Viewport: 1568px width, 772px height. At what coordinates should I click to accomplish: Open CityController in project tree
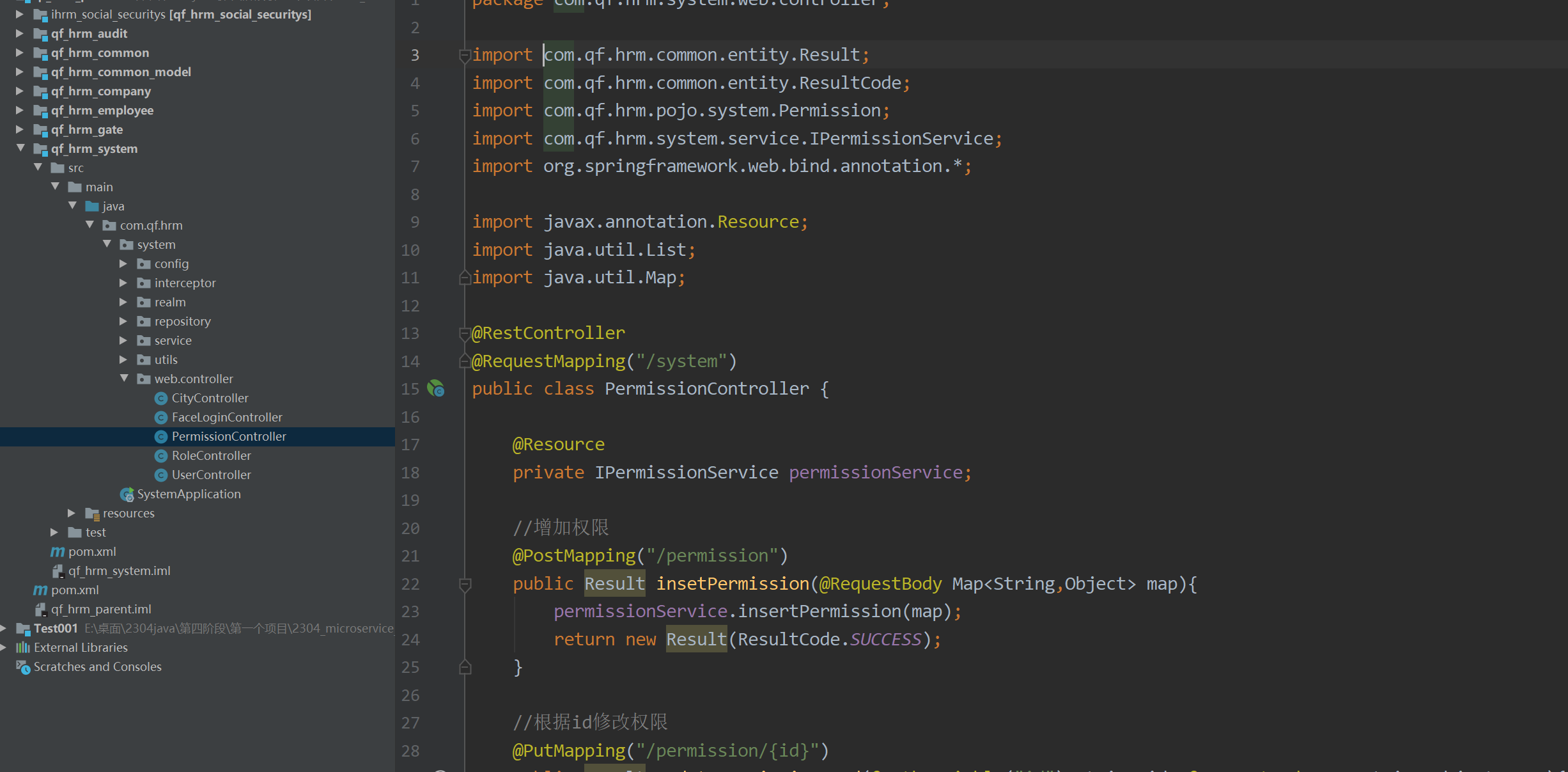click(x=210, y=398)
